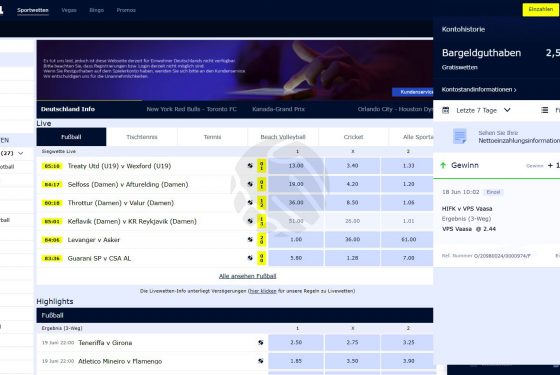Select odds 5.80 for Guarani SP win
Image resolution: width=560 pixels, height=375 pixels.
click(296, 258)
